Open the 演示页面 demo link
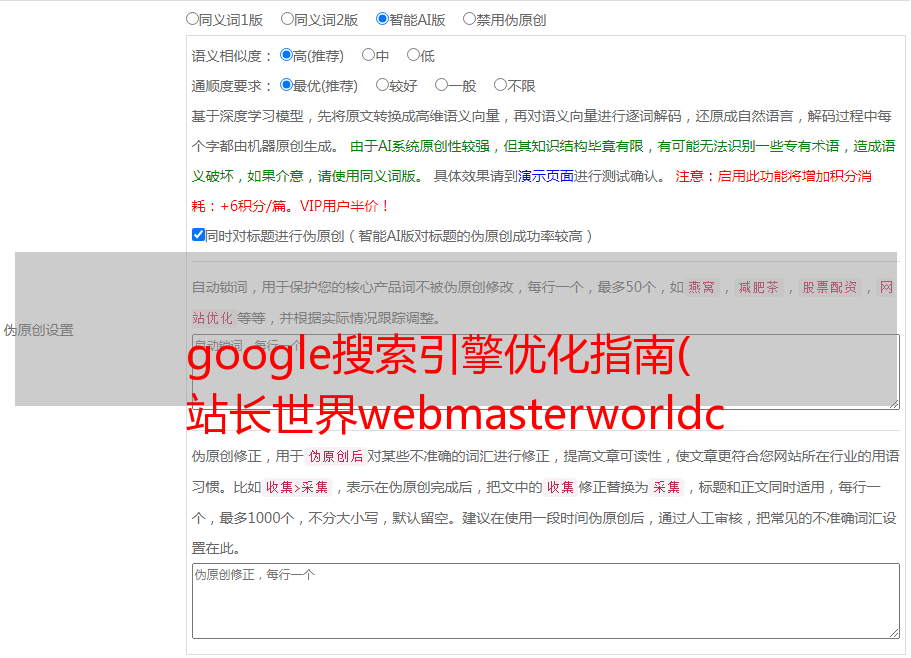Viewport: 911px width, 658px height. click(x=546, y=176)
